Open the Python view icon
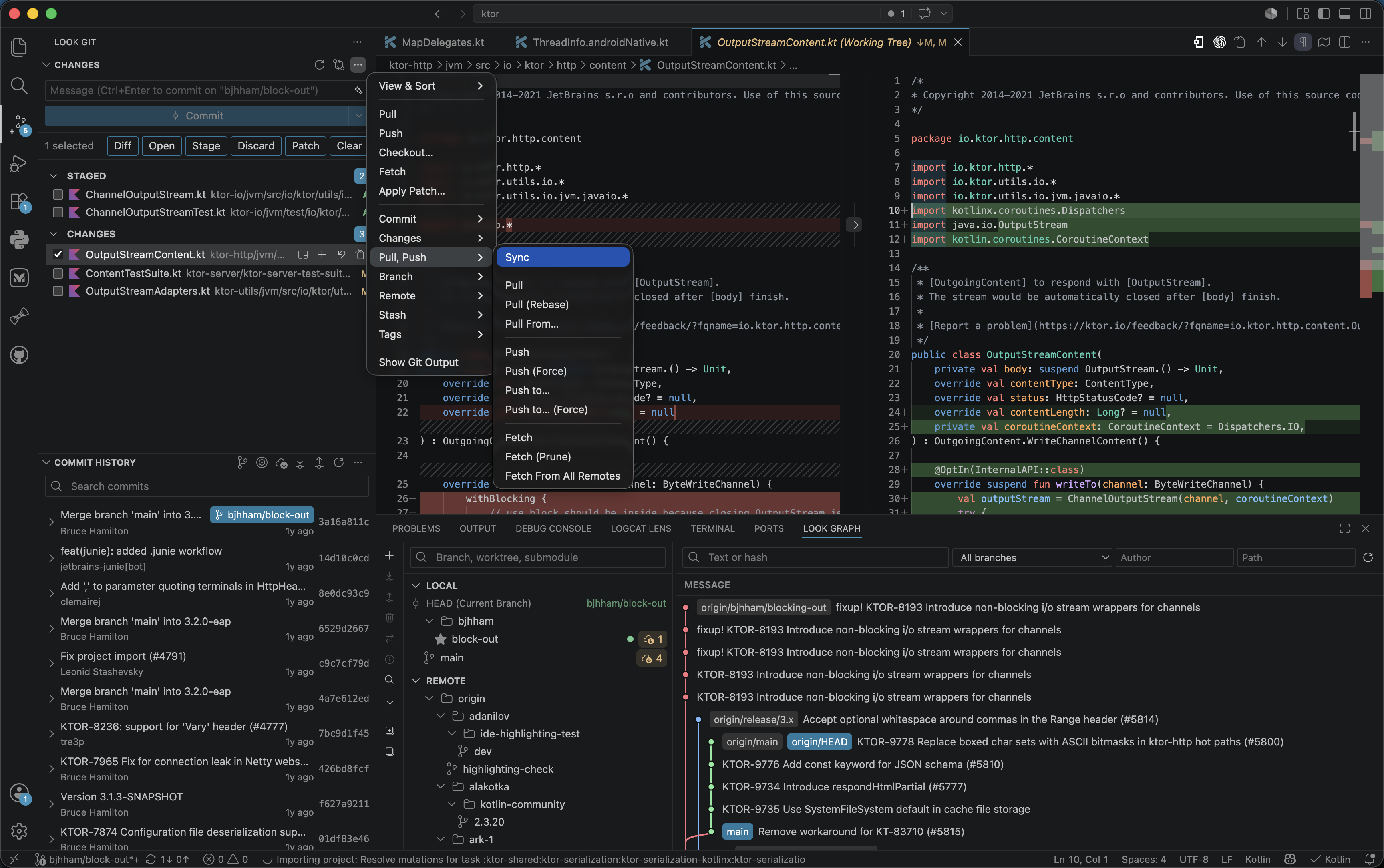 19,239
